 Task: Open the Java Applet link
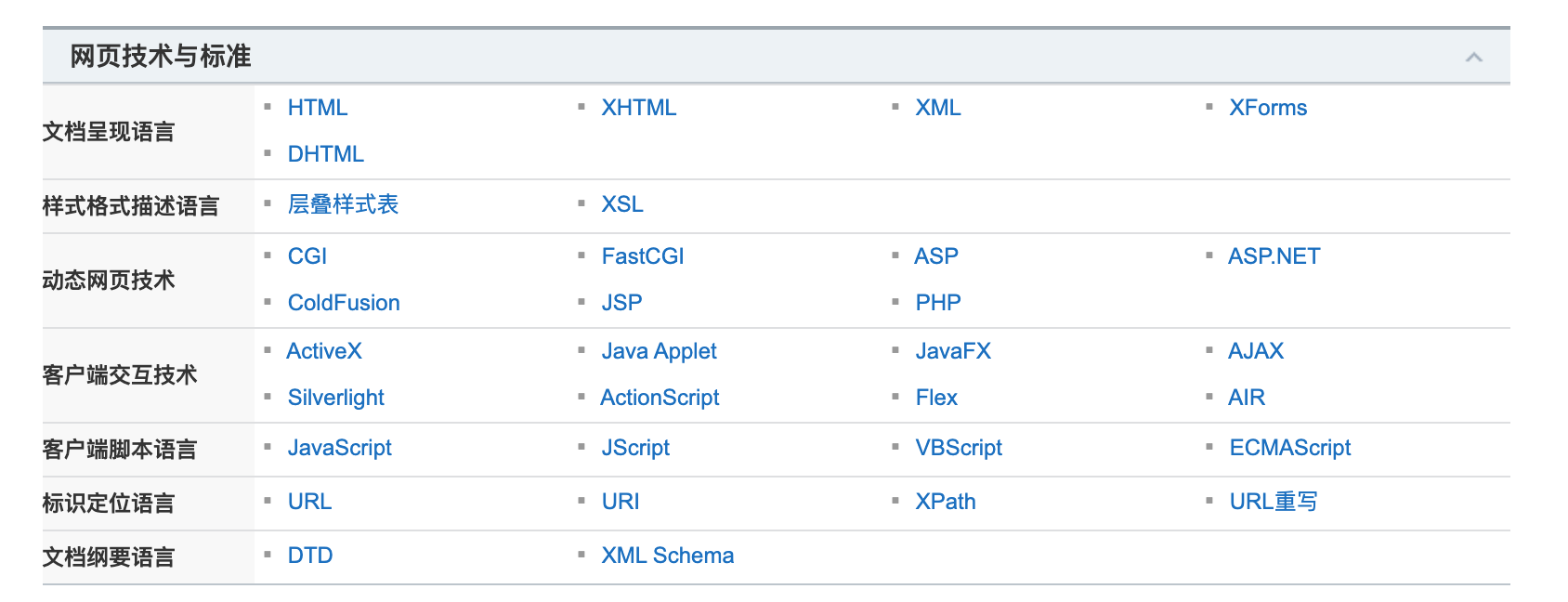pos(659,351)
